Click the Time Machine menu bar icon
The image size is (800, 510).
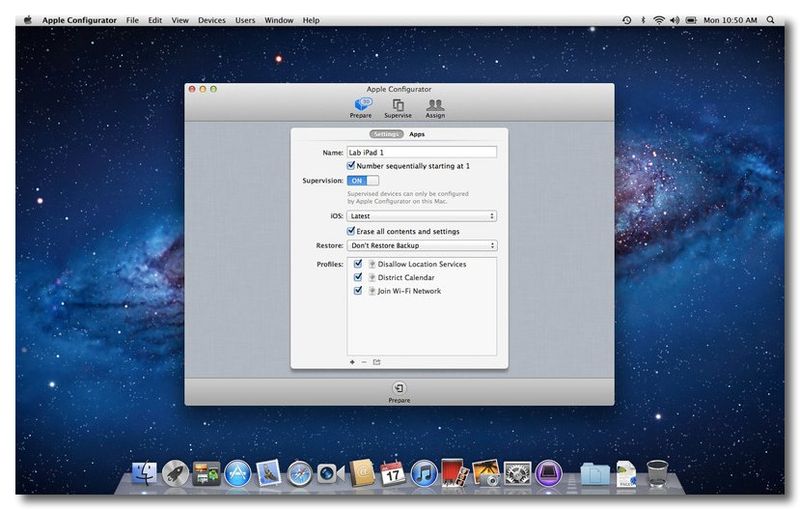pyautogui.click(x=627, y=20)
